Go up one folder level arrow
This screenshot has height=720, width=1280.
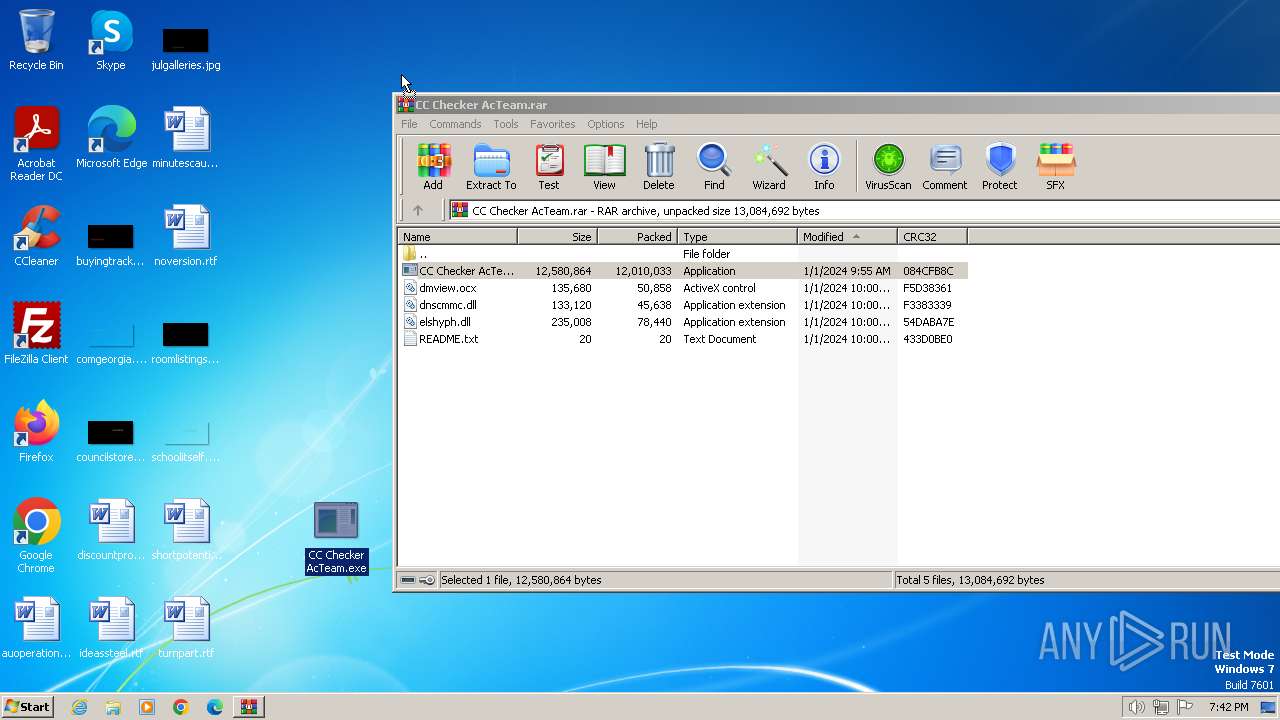click(418, 210)
